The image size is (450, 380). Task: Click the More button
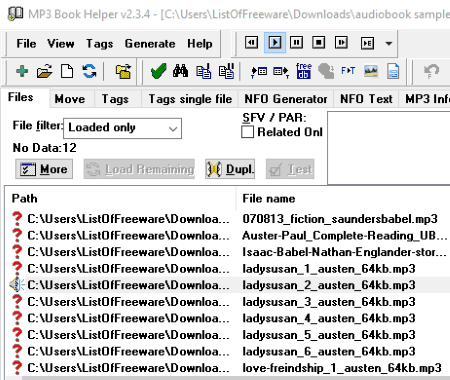click(x=44, y=169)
